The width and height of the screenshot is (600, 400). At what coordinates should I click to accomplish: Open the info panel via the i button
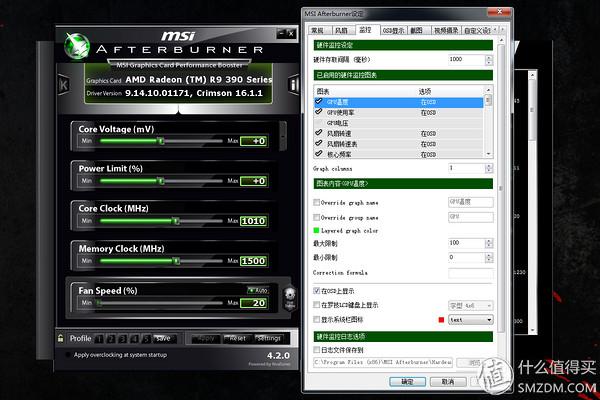coord(293,85)
